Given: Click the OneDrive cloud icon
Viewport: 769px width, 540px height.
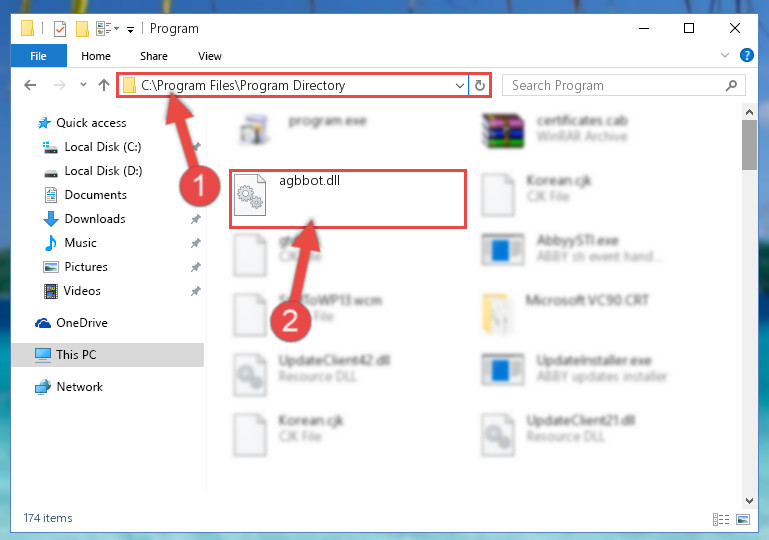Looking at the screenshot, I should point(43,323).
